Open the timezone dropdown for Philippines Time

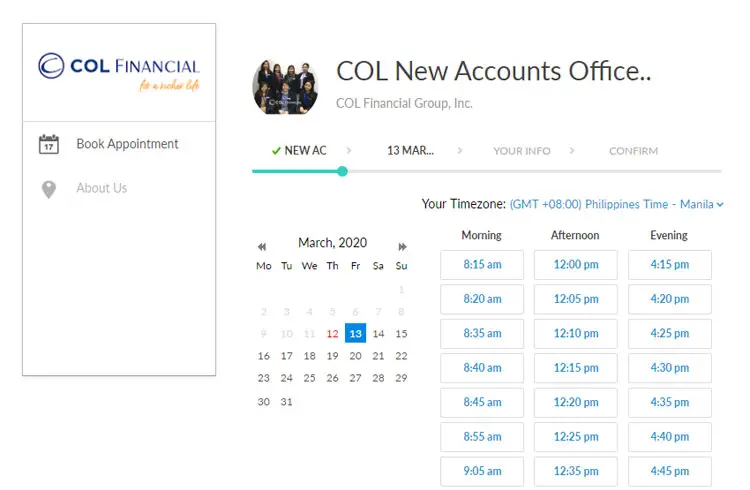616,204
